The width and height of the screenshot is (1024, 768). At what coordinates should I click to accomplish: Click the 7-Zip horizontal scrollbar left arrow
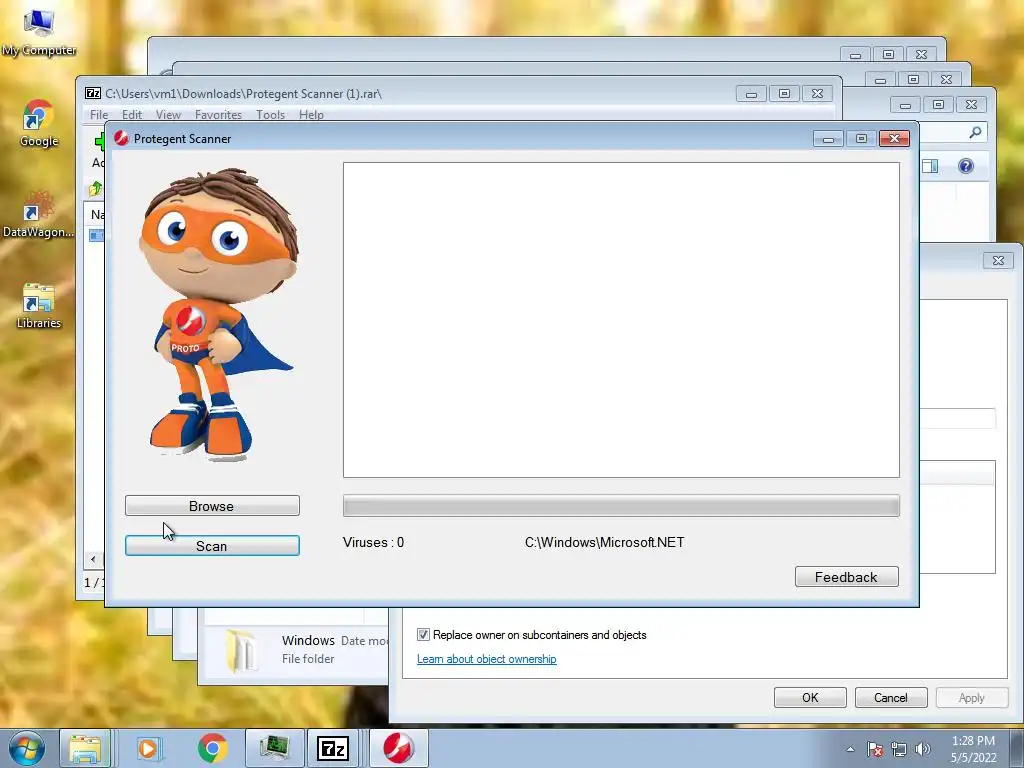(x=93, y=559)
